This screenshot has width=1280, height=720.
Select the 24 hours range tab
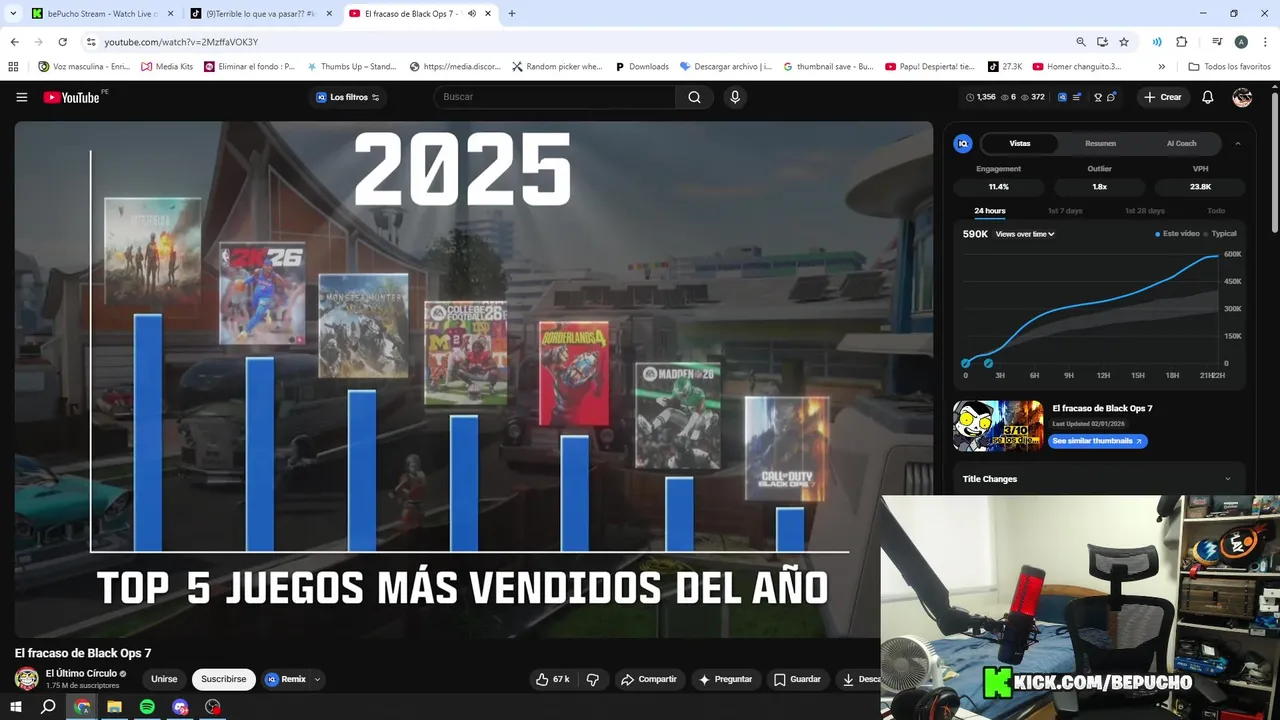[x=990, y=211]
